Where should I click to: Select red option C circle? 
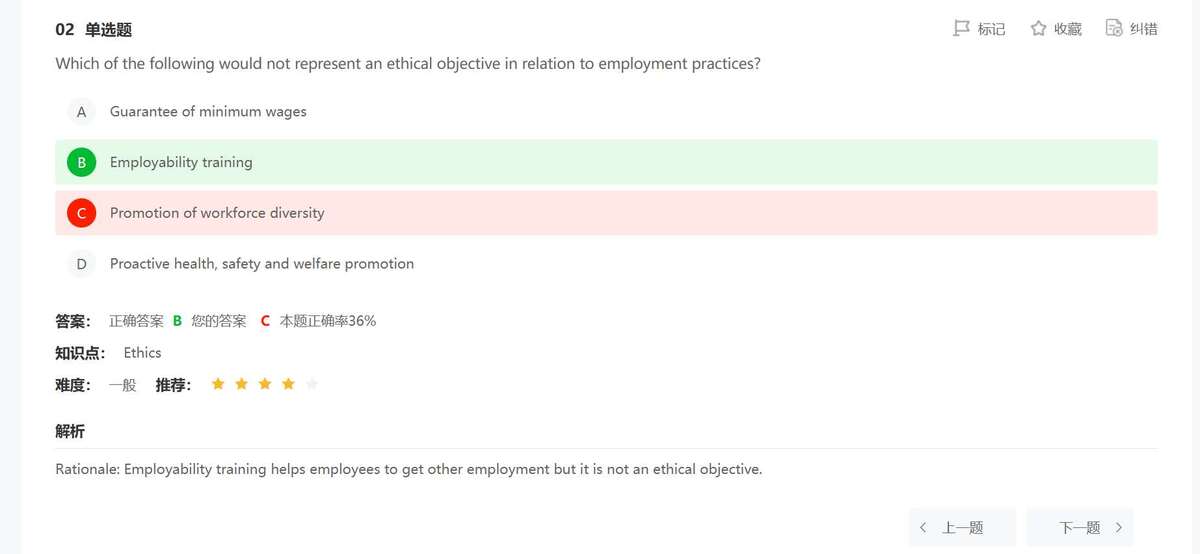(x=81, y=213)
